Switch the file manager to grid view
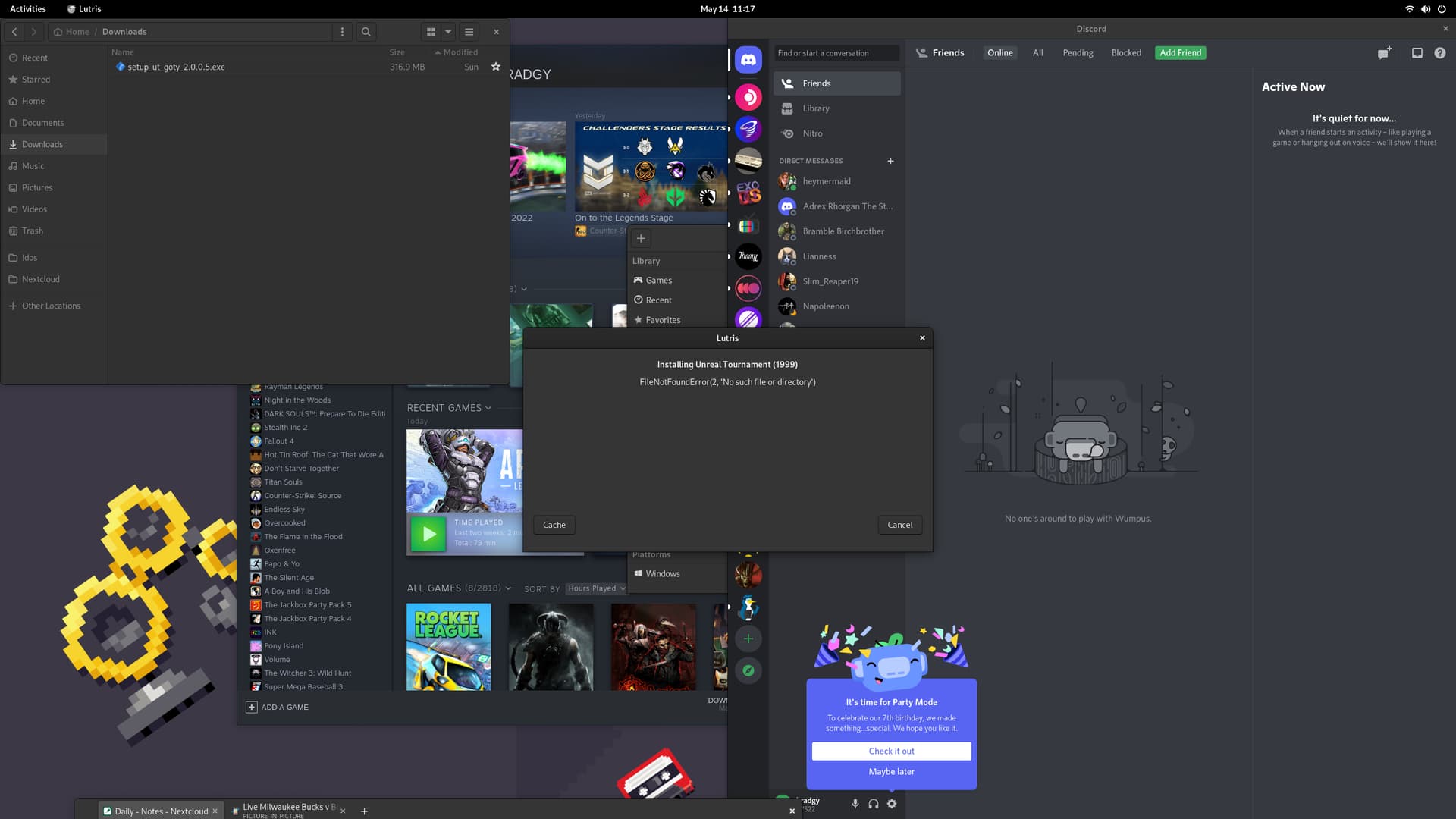Viewport: 1456px width, 819px height. pyautogui.click(x=429, y=31)
